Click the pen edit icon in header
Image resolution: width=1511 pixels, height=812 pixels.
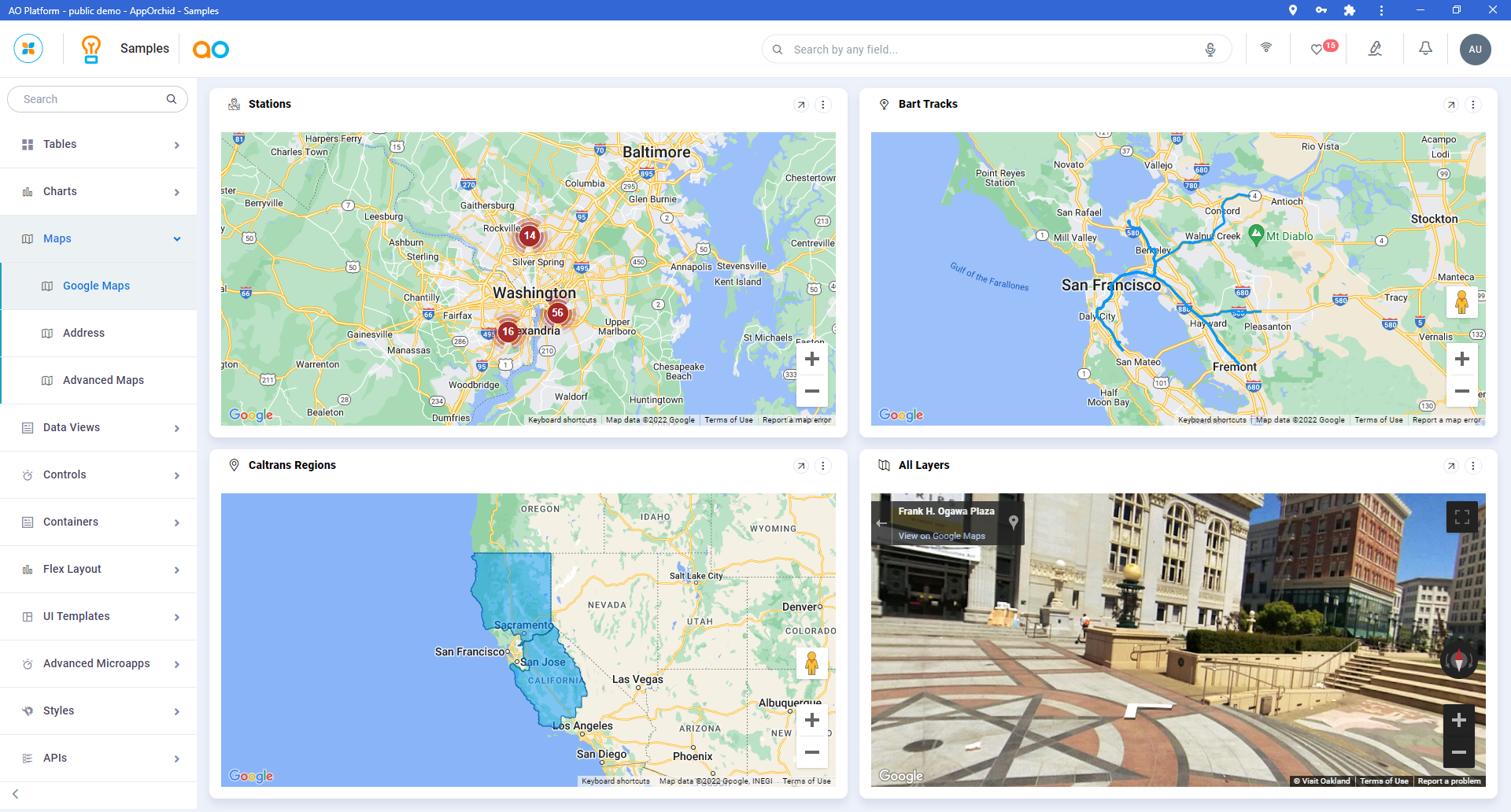coord(1375,49)
